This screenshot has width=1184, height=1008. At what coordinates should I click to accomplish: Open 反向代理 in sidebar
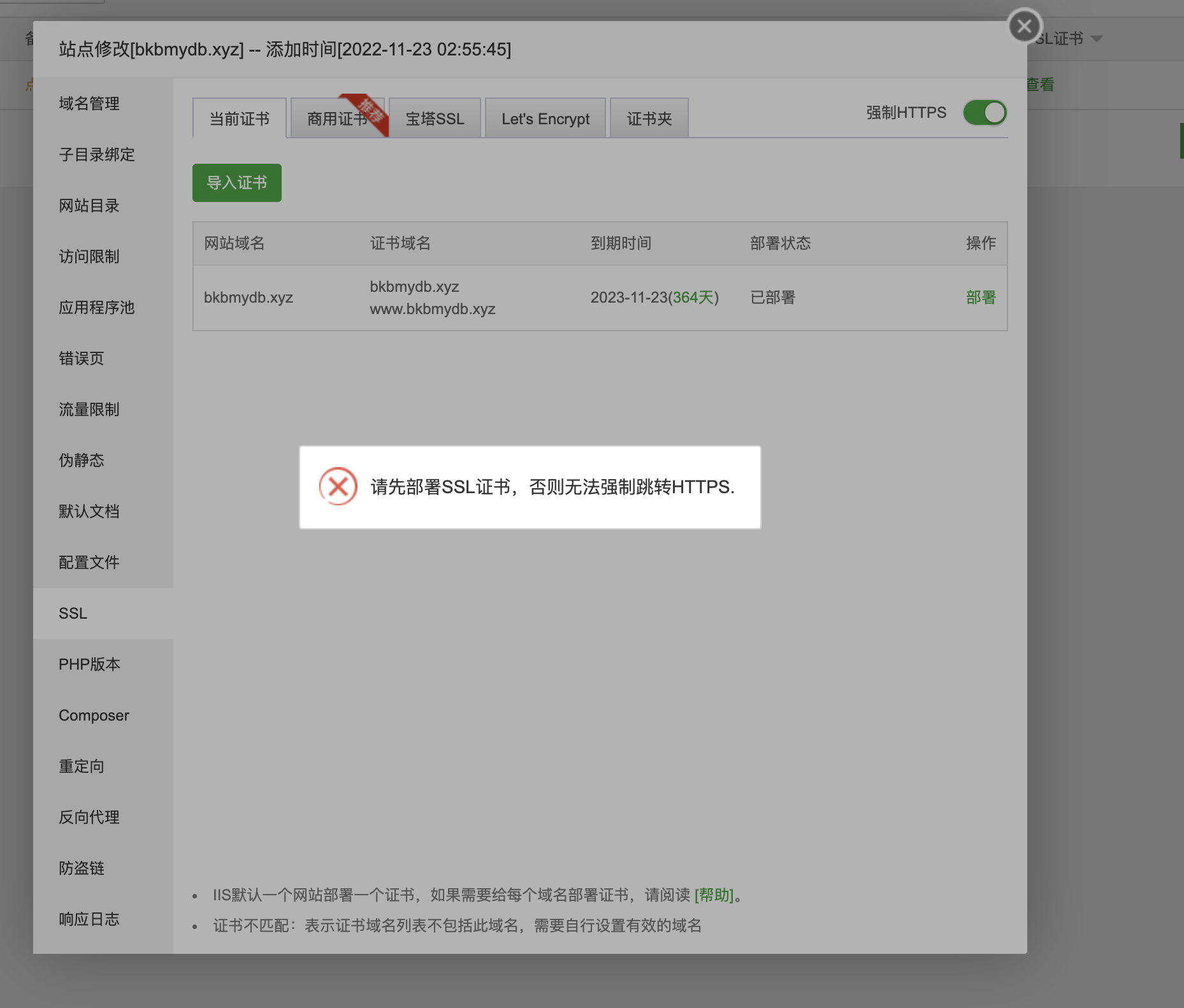(103, 817)
